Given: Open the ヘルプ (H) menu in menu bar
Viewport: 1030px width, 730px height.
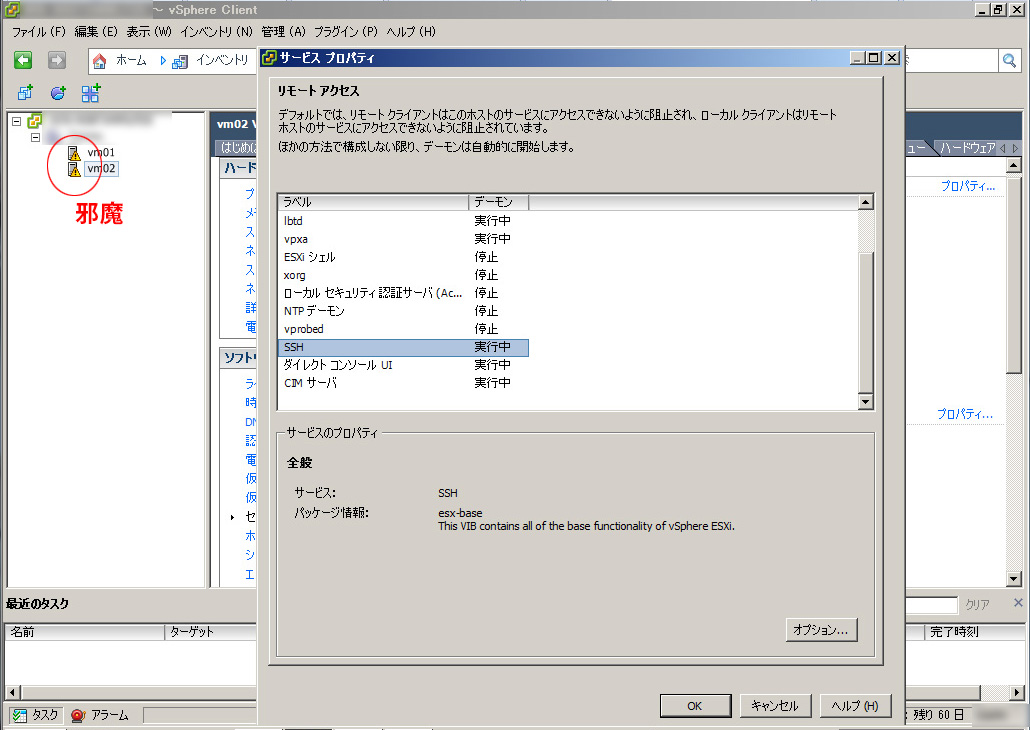Looking at the screenshot, I should (x=411, y=32).
